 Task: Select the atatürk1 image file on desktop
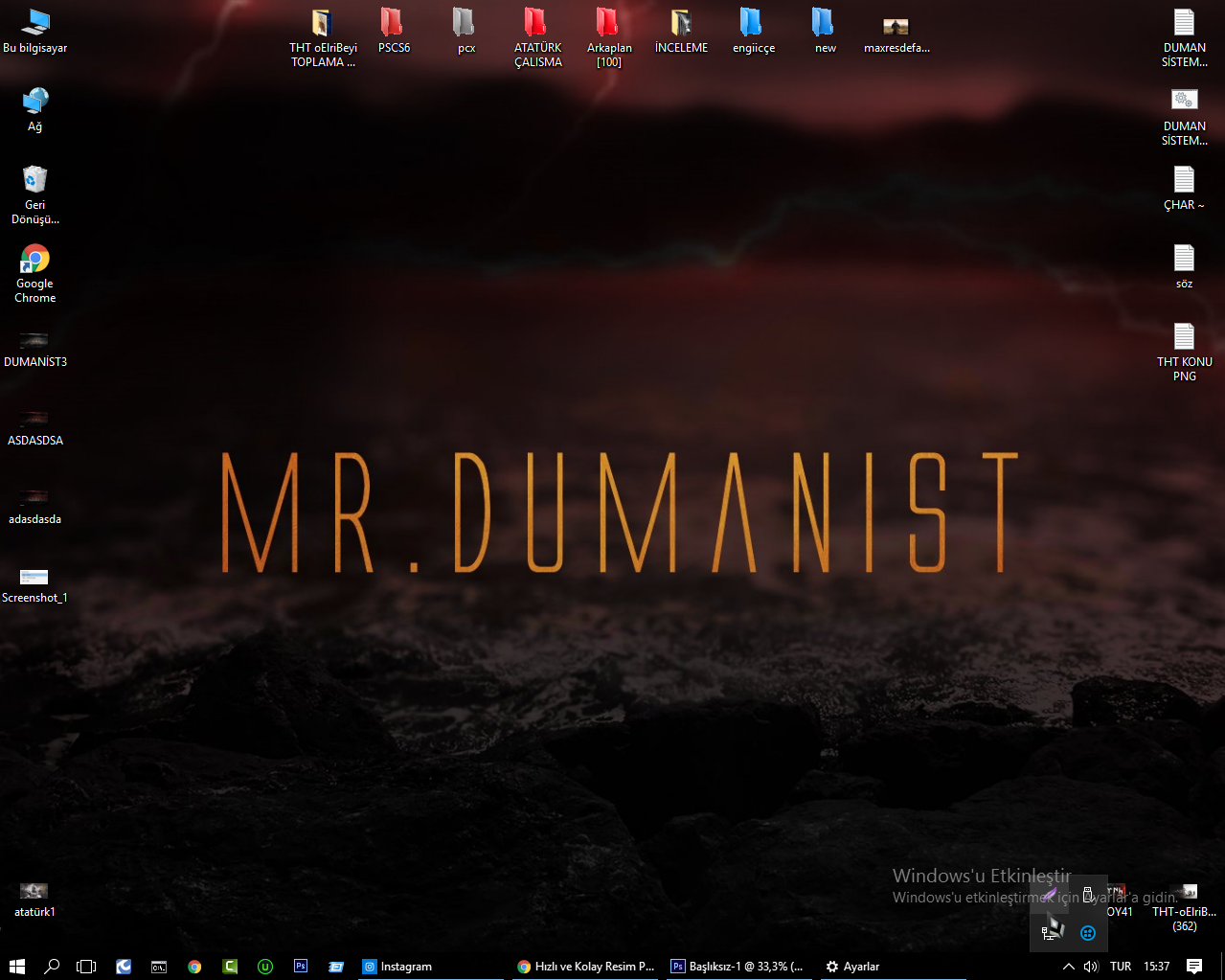click(34, 899)
